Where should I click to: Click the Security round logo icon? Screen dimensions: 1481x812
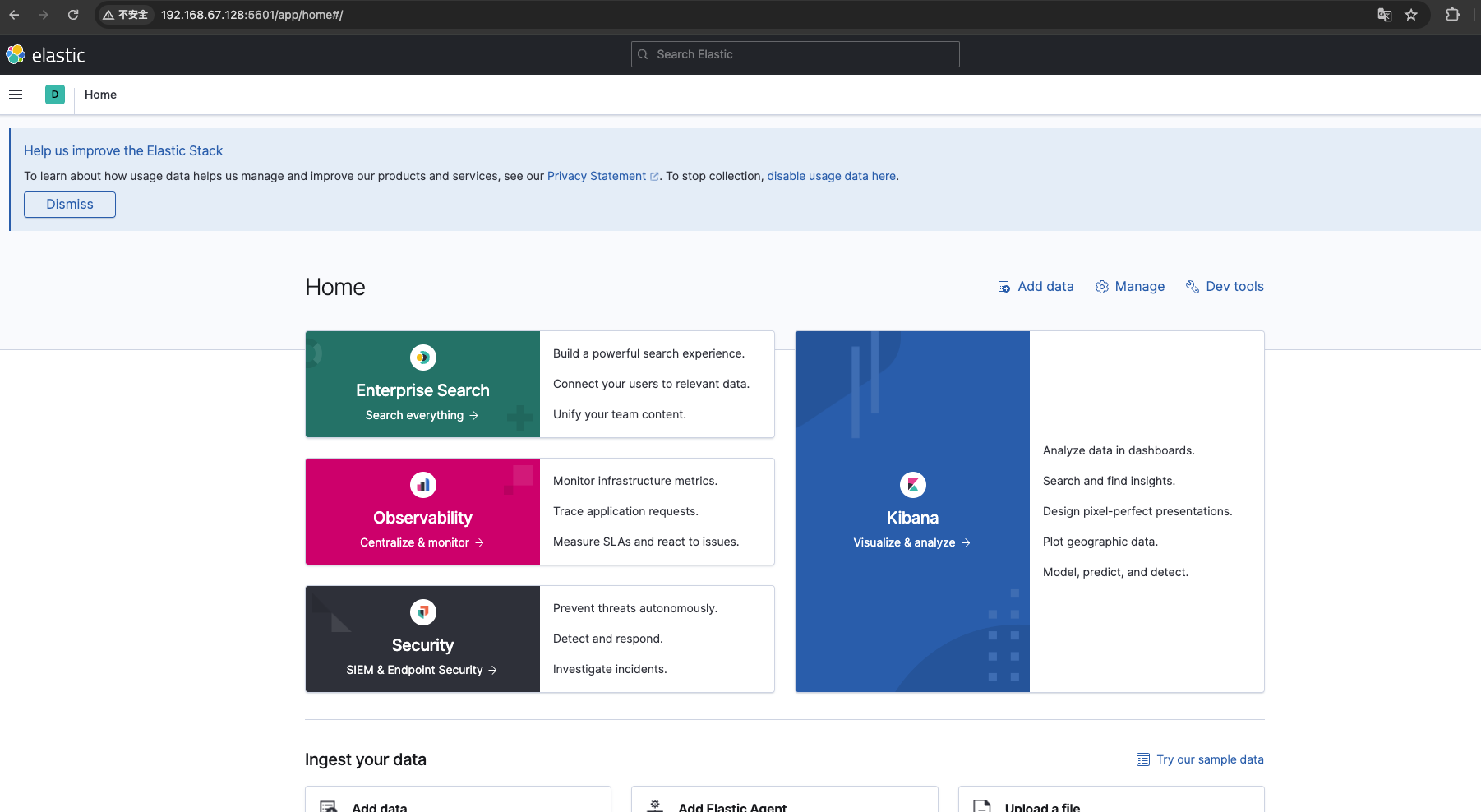423,612
